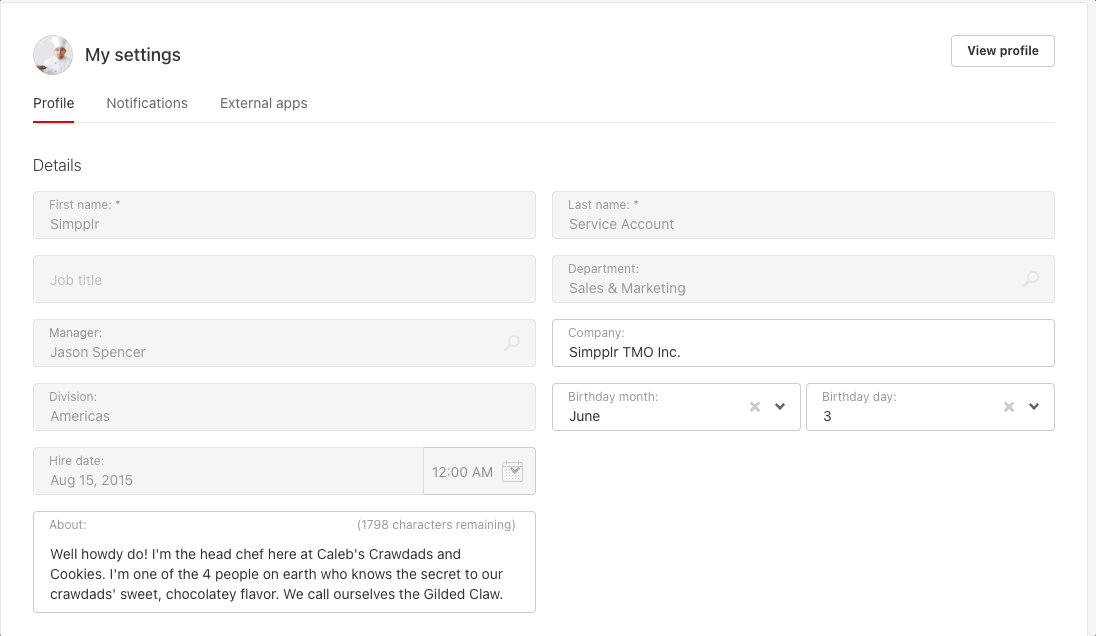The image size is (1096, 636).
Task: Click into the Company input field
Action: (x=803, y=352)
